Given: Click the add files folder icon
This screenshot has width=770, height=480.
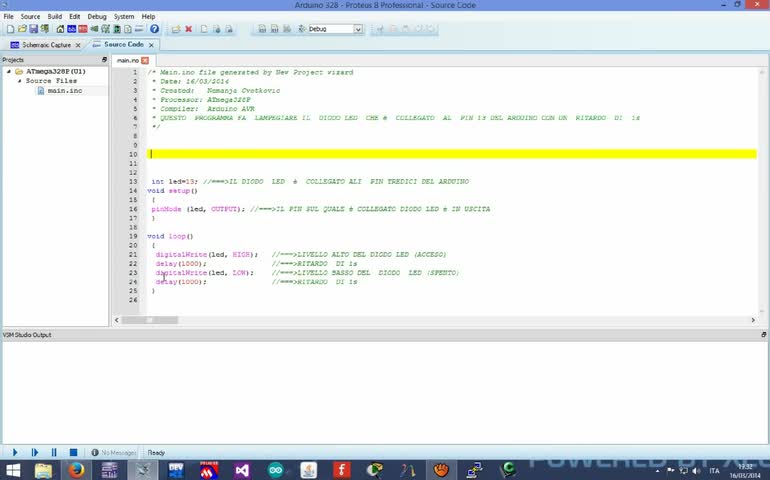Looking at the screenshot, I should [176, 29].
